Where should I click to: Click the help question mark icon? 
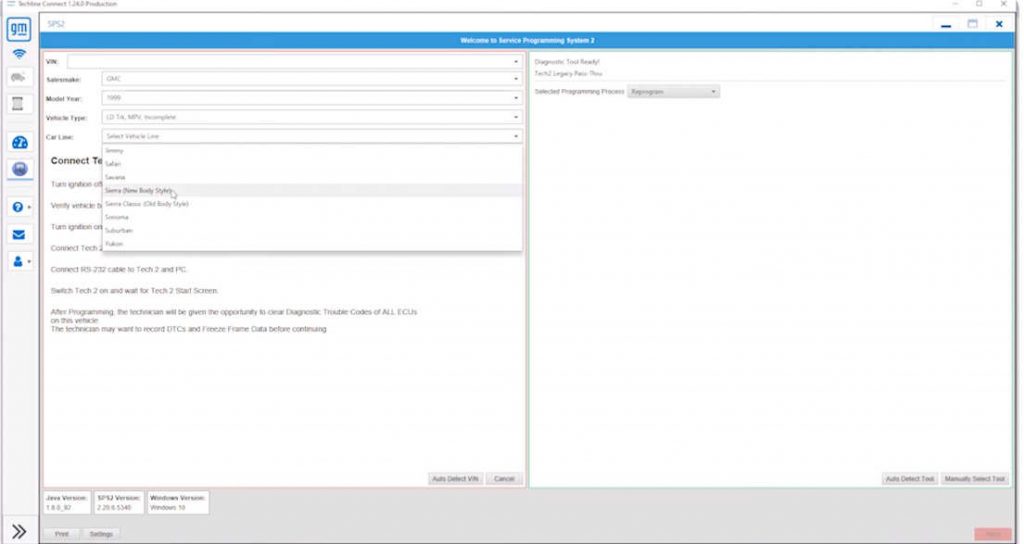[x=19, y=207]
